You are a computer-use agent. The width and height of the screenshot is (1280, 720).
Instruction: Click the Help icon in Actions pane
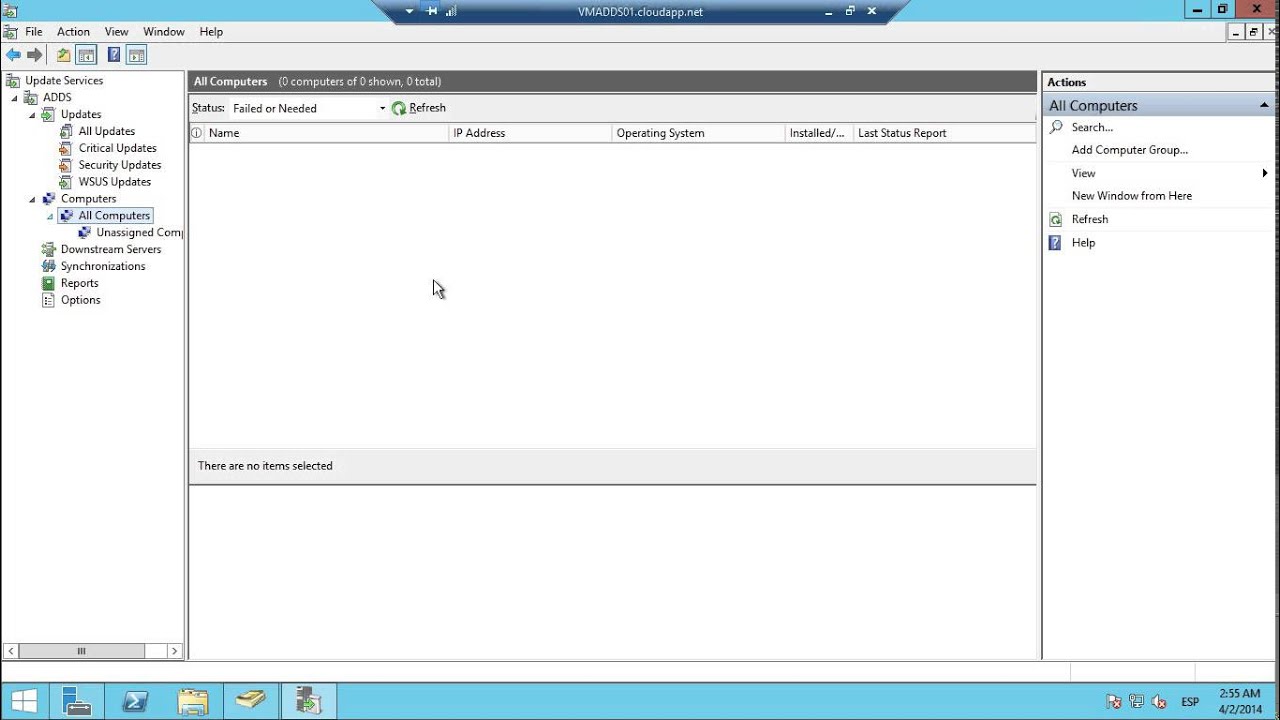coord(1055,242)
